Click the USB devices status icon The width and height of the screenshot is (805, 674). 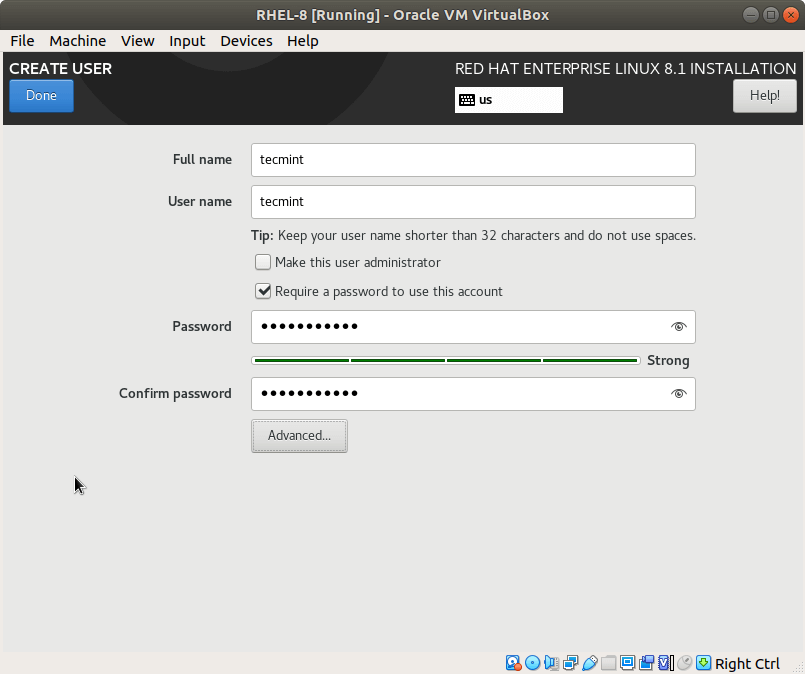pyautogui.click(x=590, y=663)
